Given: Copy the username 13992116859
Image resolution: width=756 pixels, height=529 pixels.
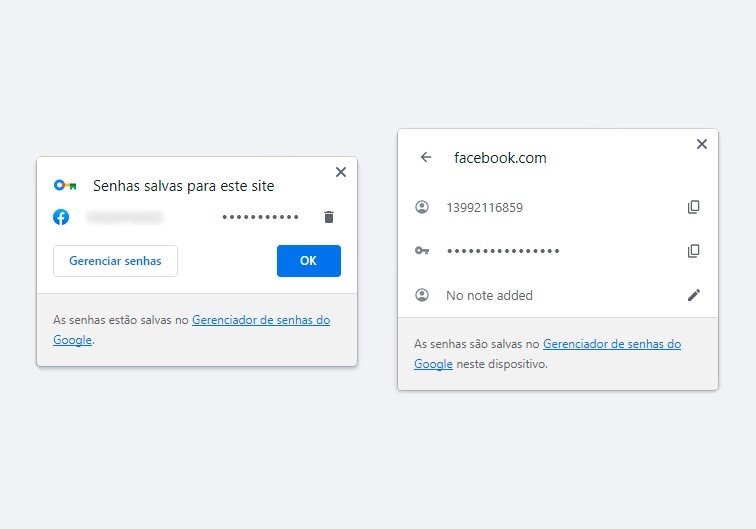Looking at the screenshot, I should click(x=693, y=207).
